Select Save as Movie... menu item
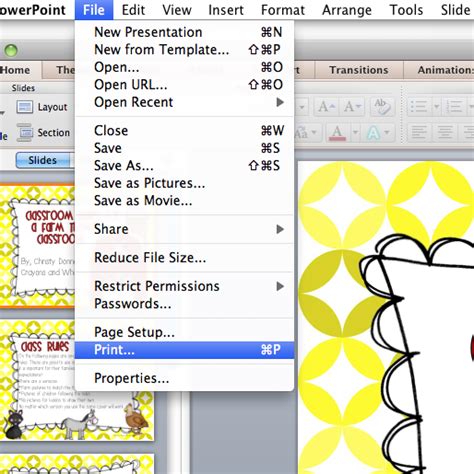Screen dimensions: 474x474 (184, 201)
